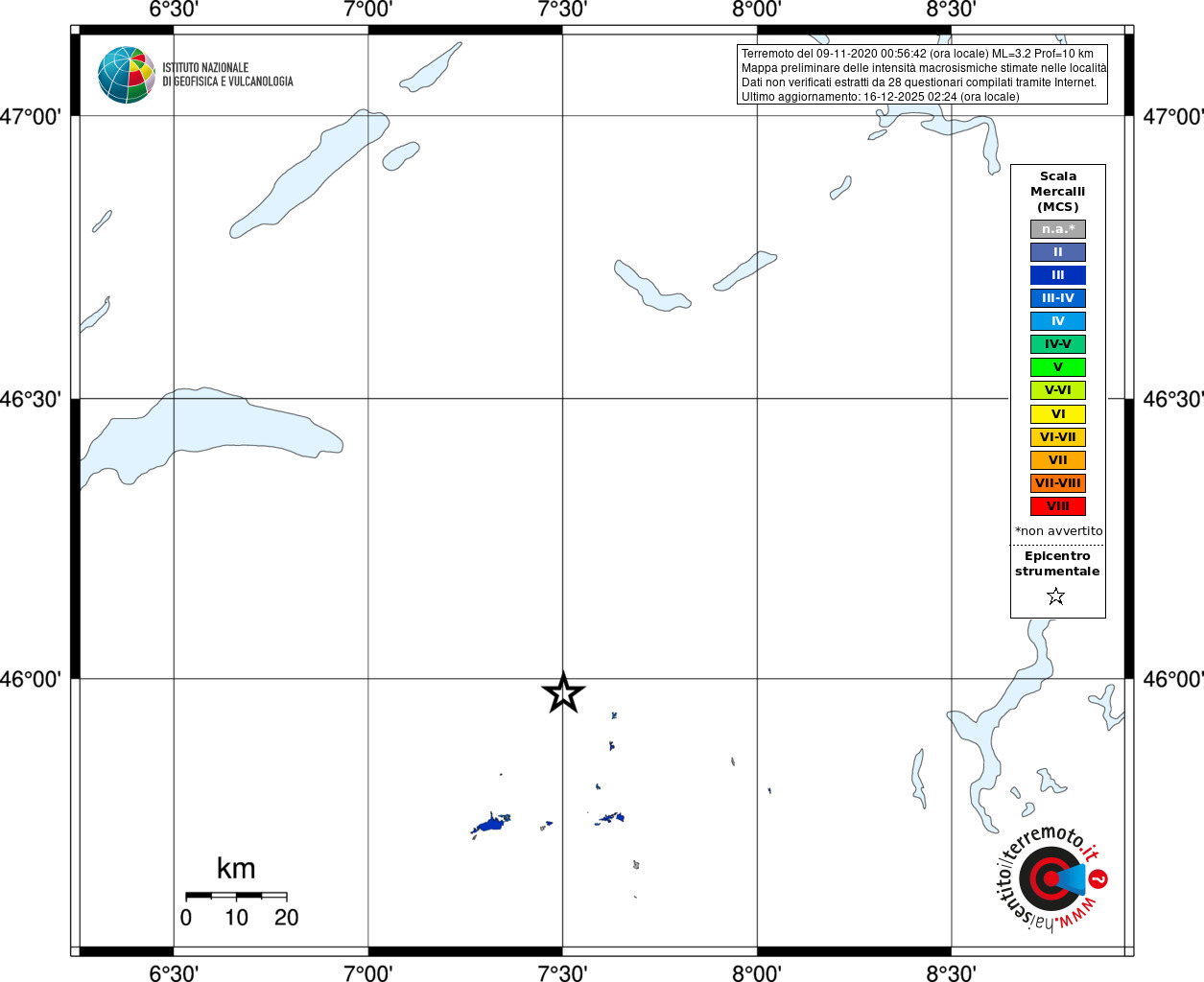
Task: Click the top axis label 8°30'
Action: pos(952,10)
